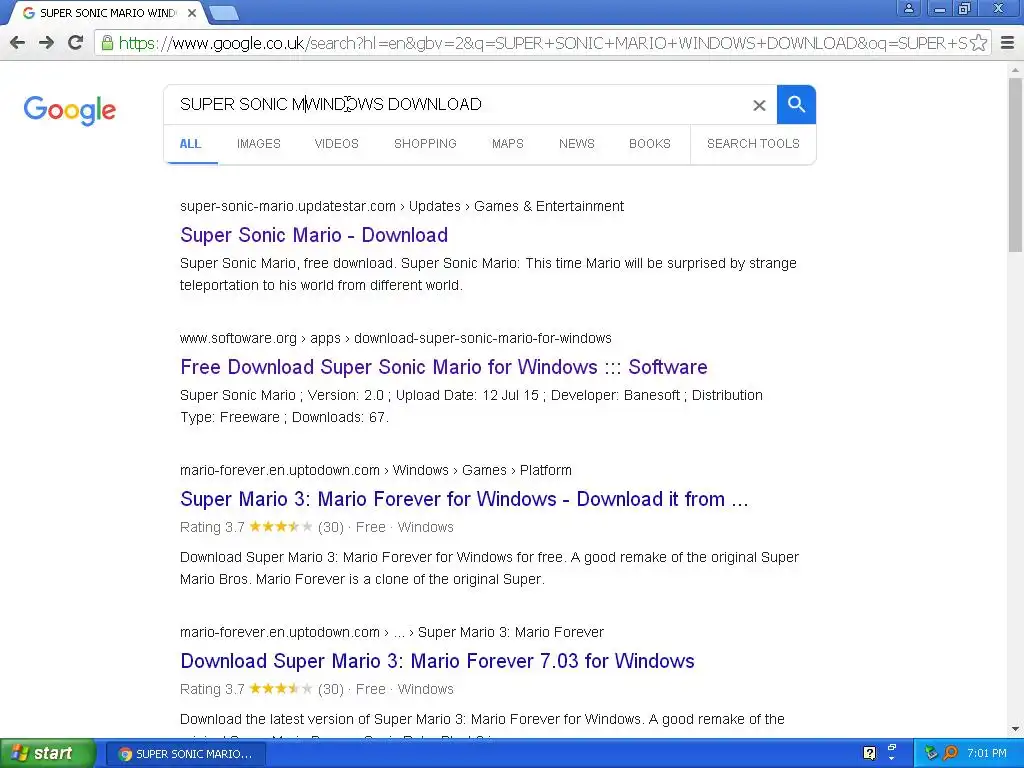Close the SUPER SONIC MARIO browser tab
Viewport: 1024px width, 768px height.
click(192, 13)
